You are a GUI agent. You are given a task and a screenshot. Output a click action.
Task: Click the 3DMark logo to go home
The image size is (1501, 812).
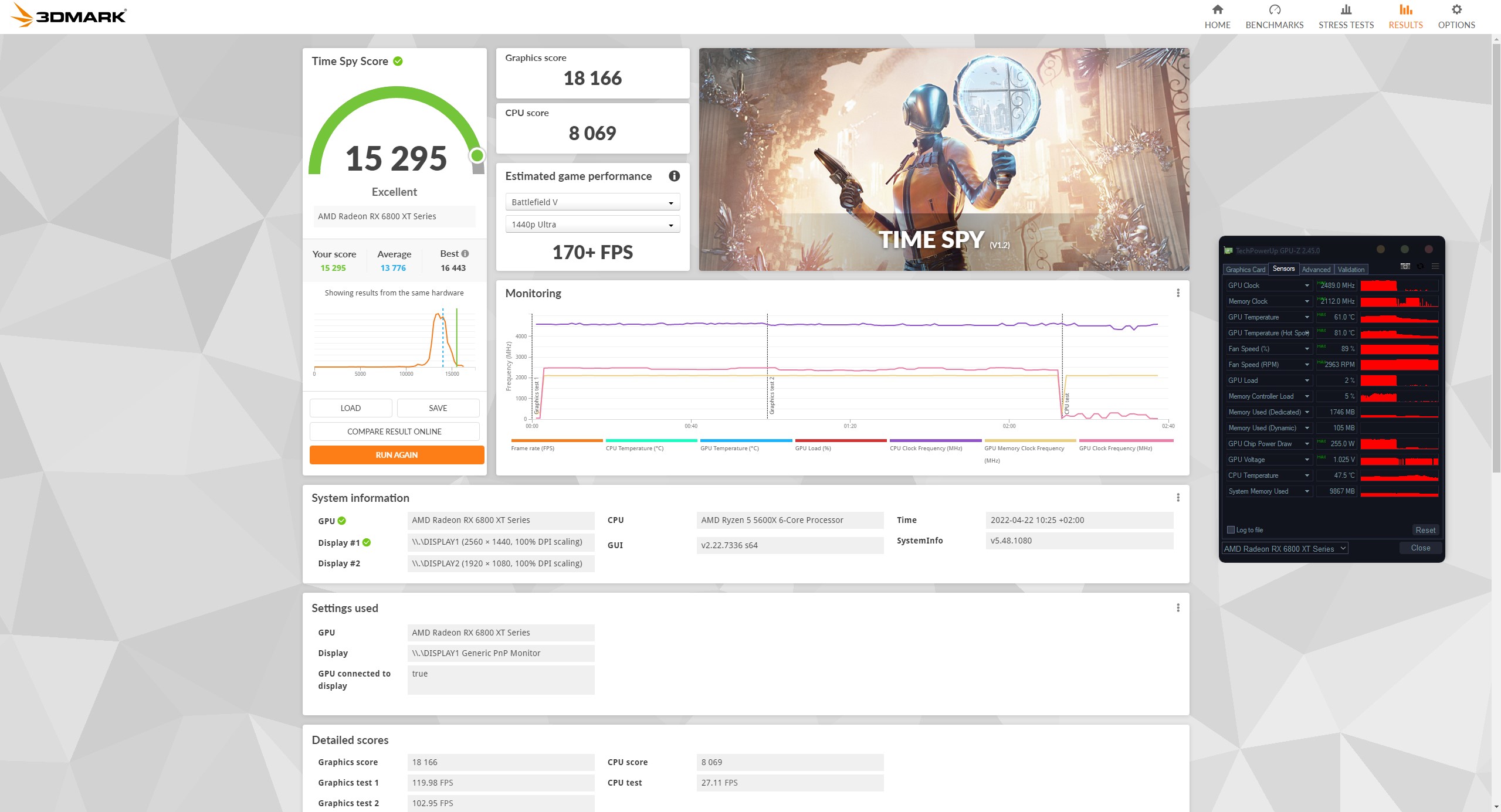pyautogui.click(x=67, y=16)
